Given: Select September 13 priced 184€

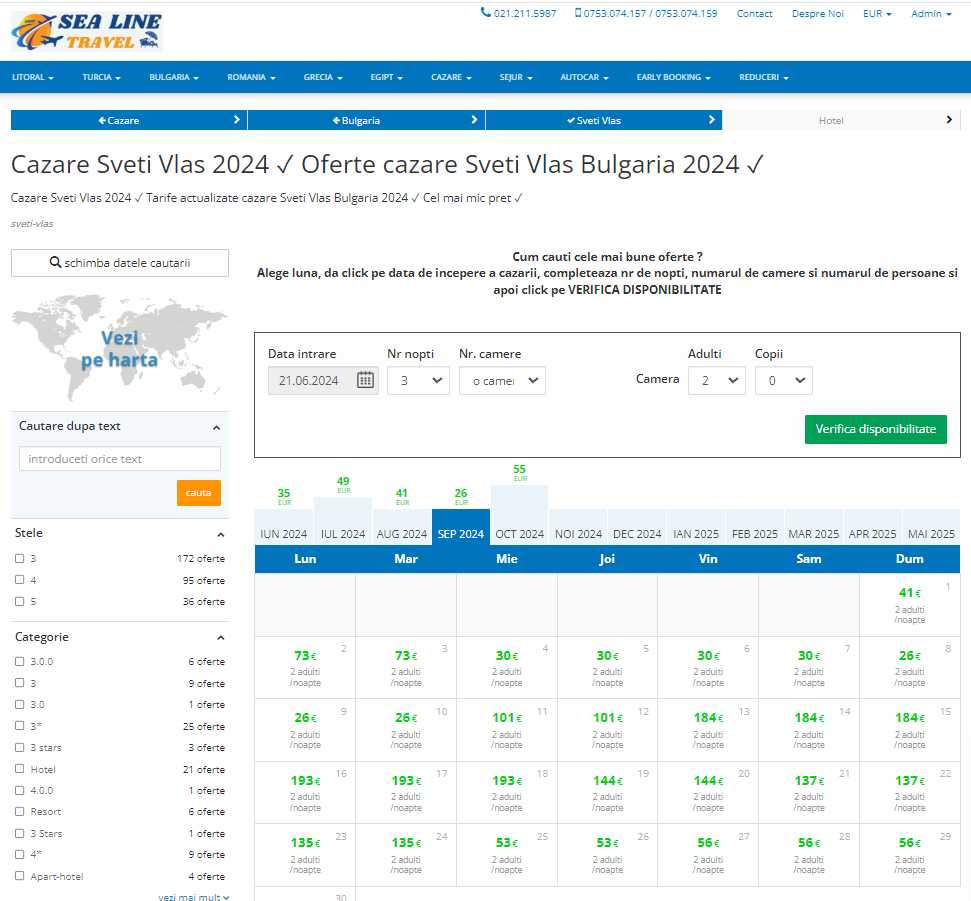Looking at the screenshot, I should click(x=708, y=730).
